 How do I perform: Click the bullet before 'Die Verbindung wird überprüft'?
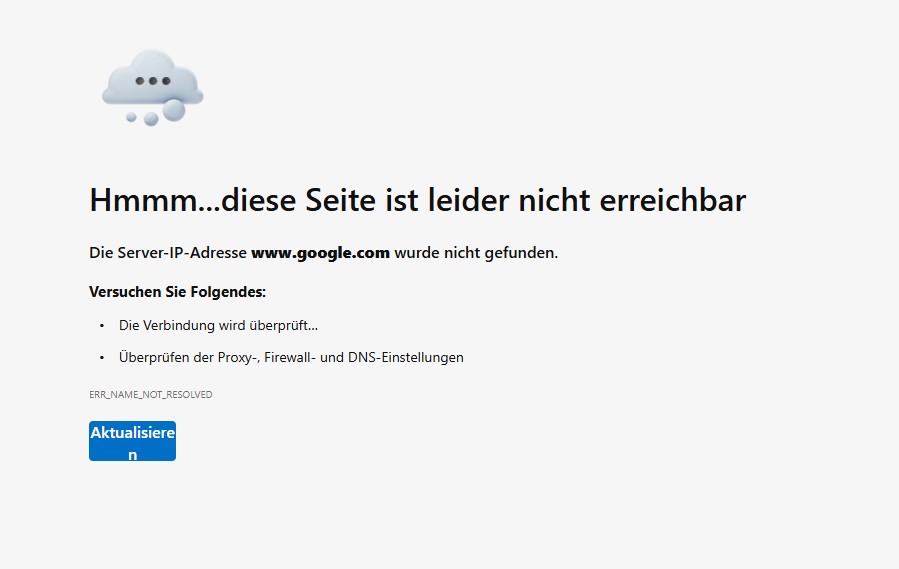coord(101,326)
